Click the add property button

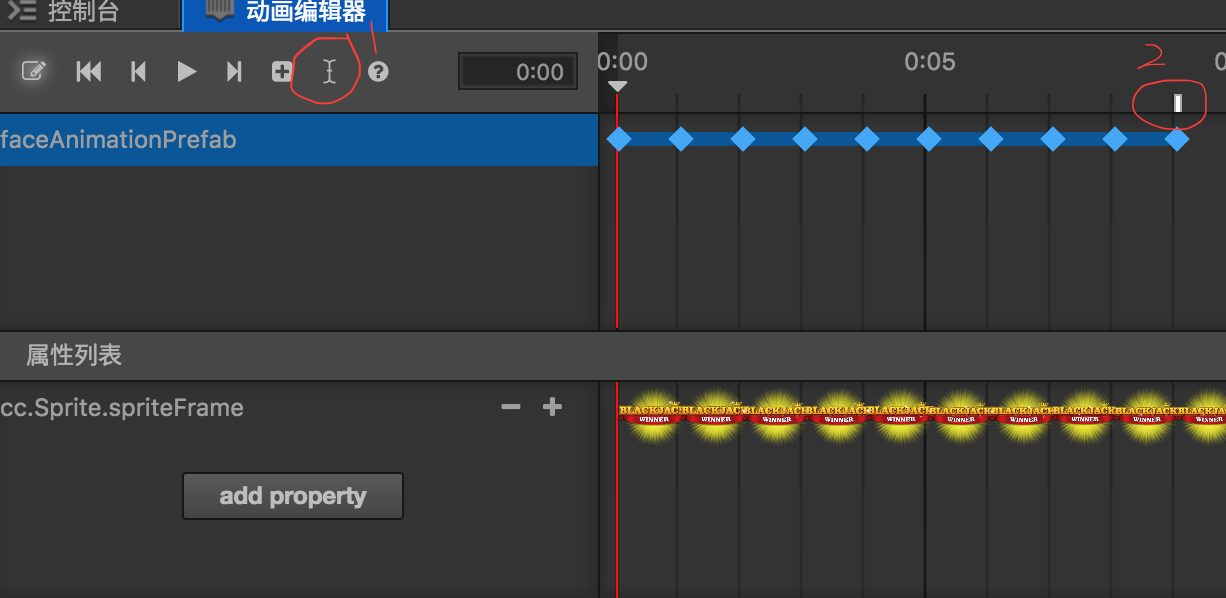tap(293, 496)
